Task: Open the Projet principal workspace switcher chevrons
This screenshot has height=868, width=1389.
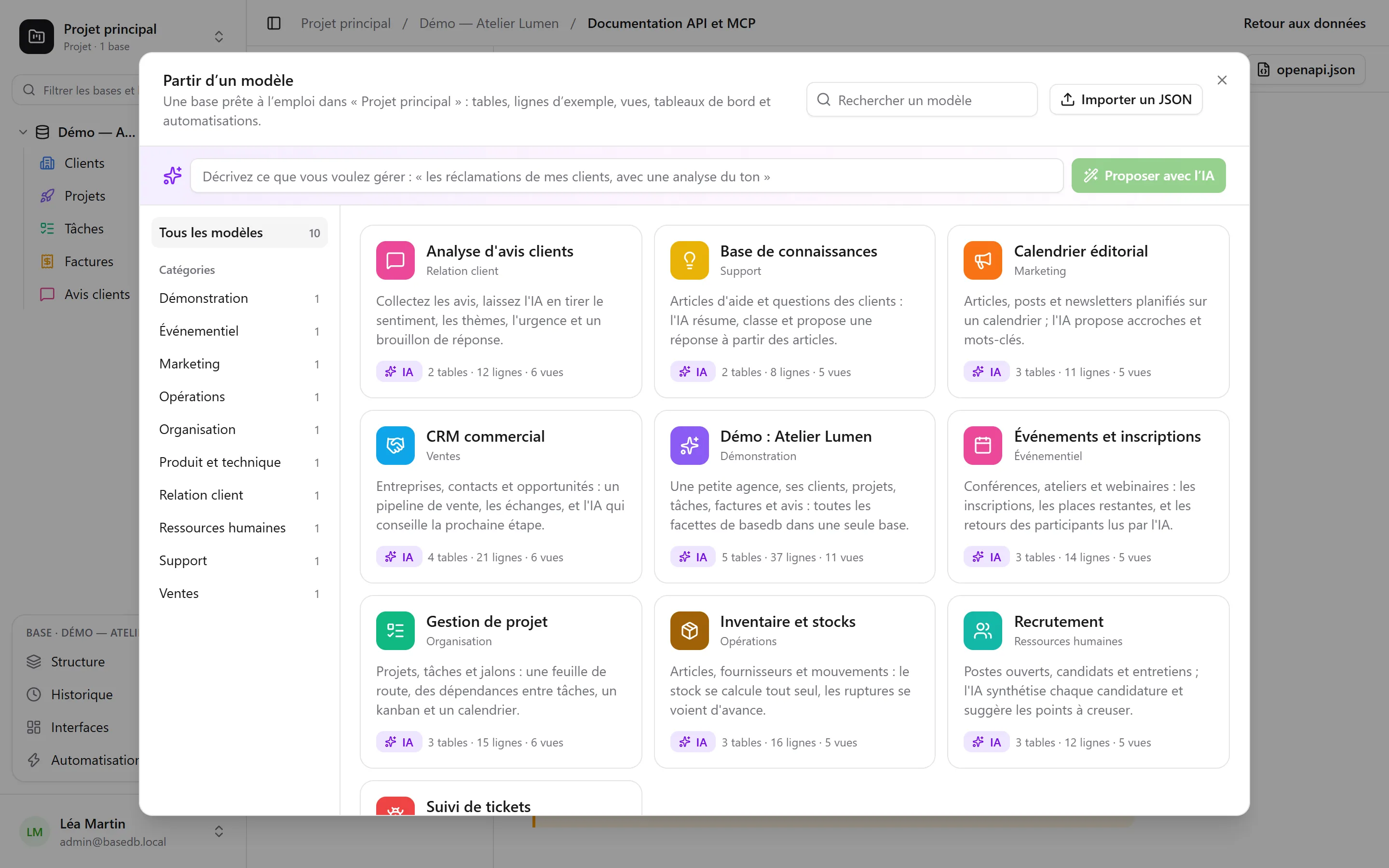Action: [x=218, y=37]
